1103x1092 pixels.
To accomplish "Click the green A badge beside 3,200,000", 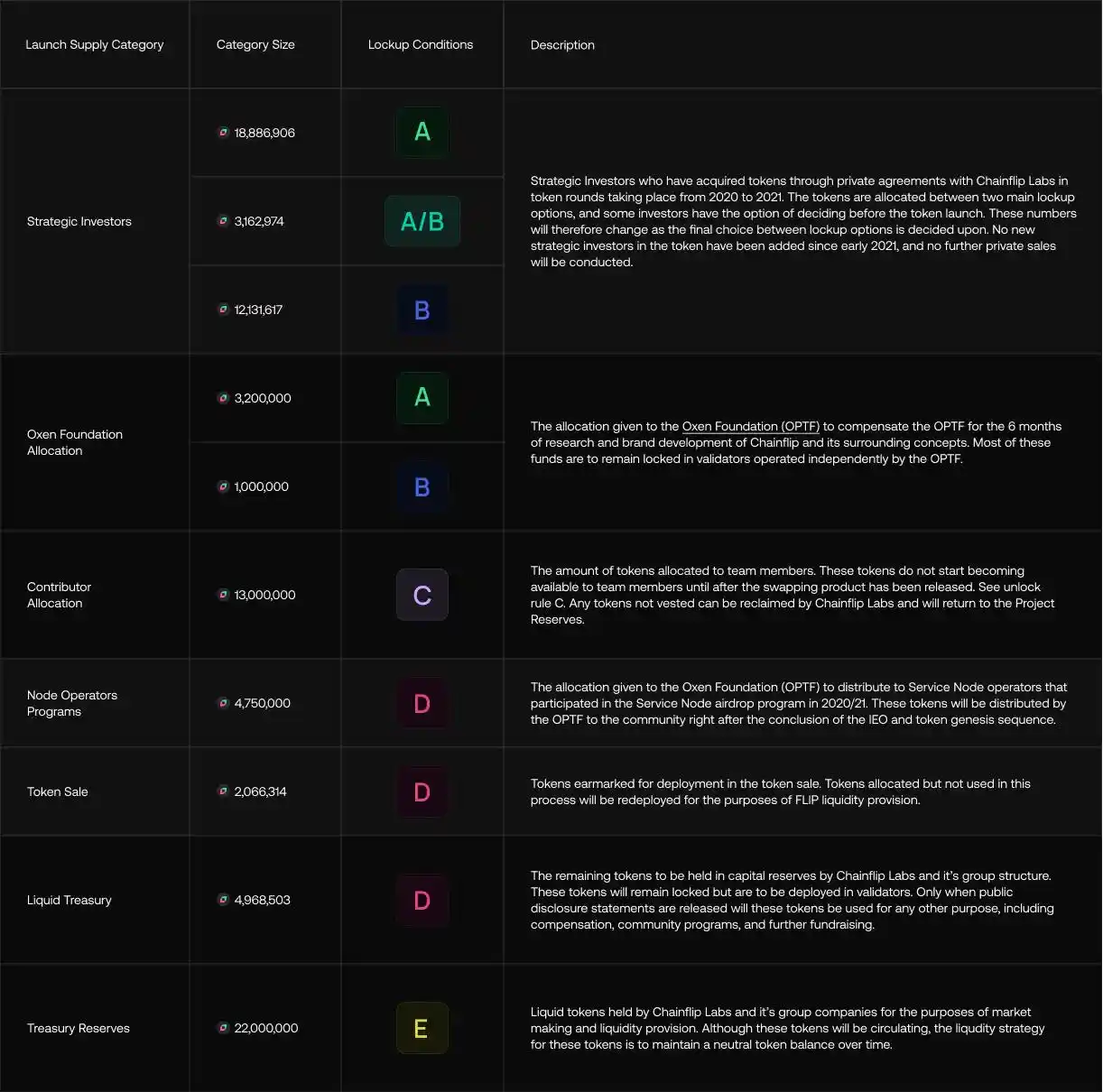I will click(422, 398).
